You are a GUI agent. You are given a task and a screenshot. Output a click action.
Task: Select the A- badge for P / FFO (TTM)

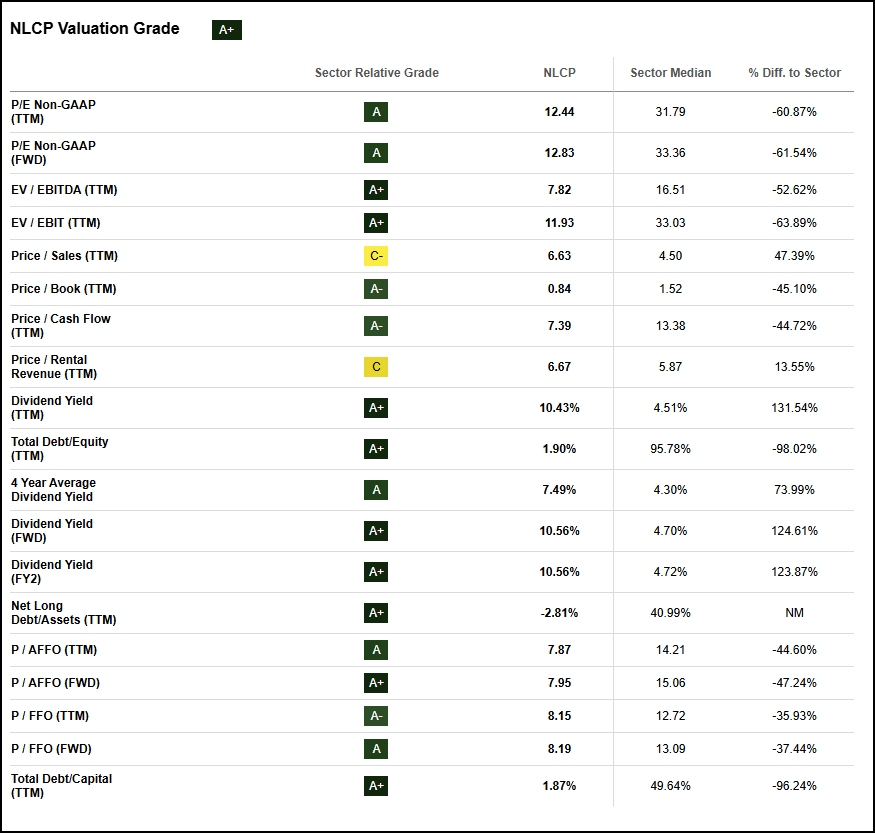coord(376,715)
